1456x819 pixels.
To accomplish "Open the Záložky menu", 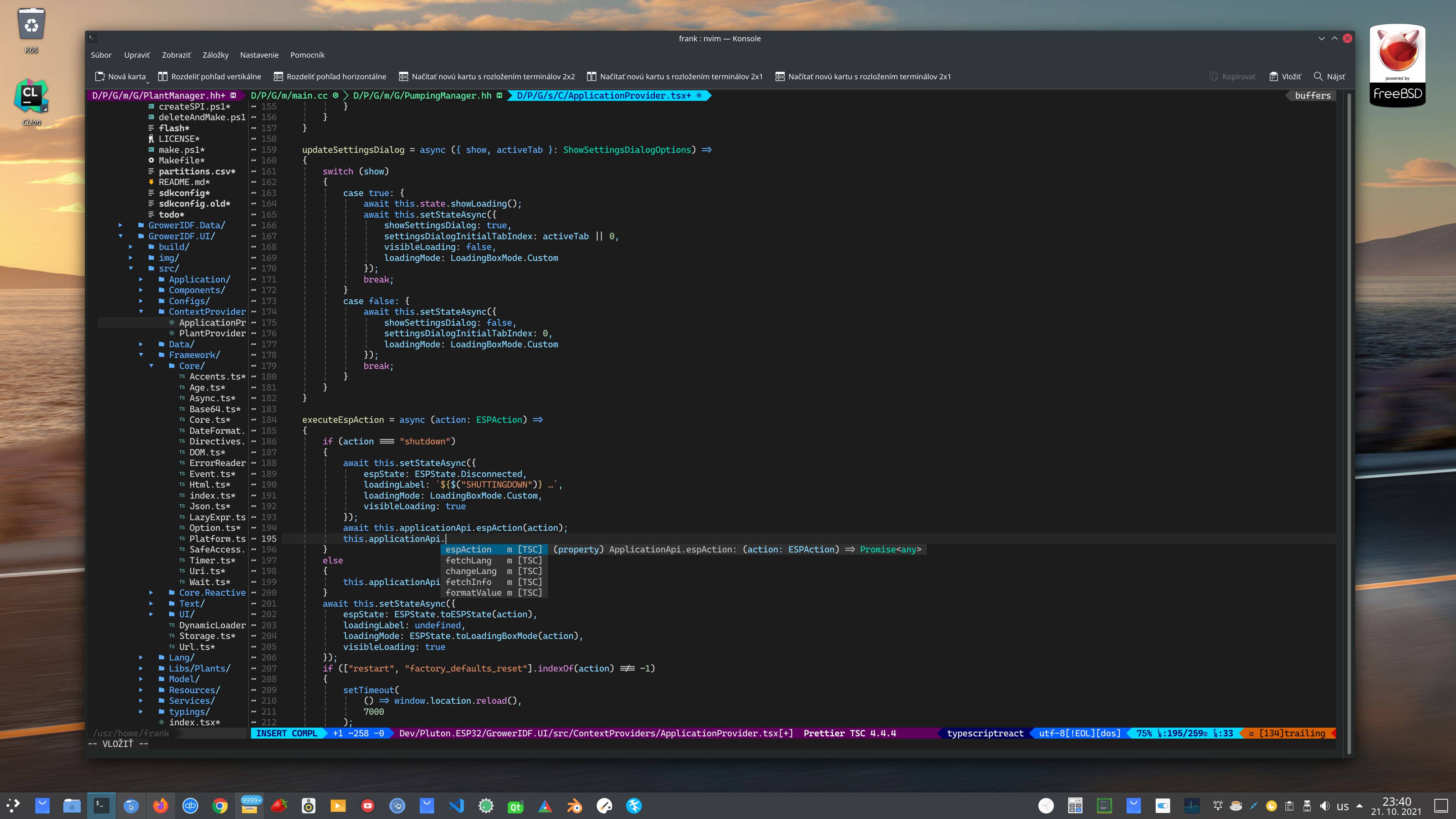I will (x=215, y=55).
